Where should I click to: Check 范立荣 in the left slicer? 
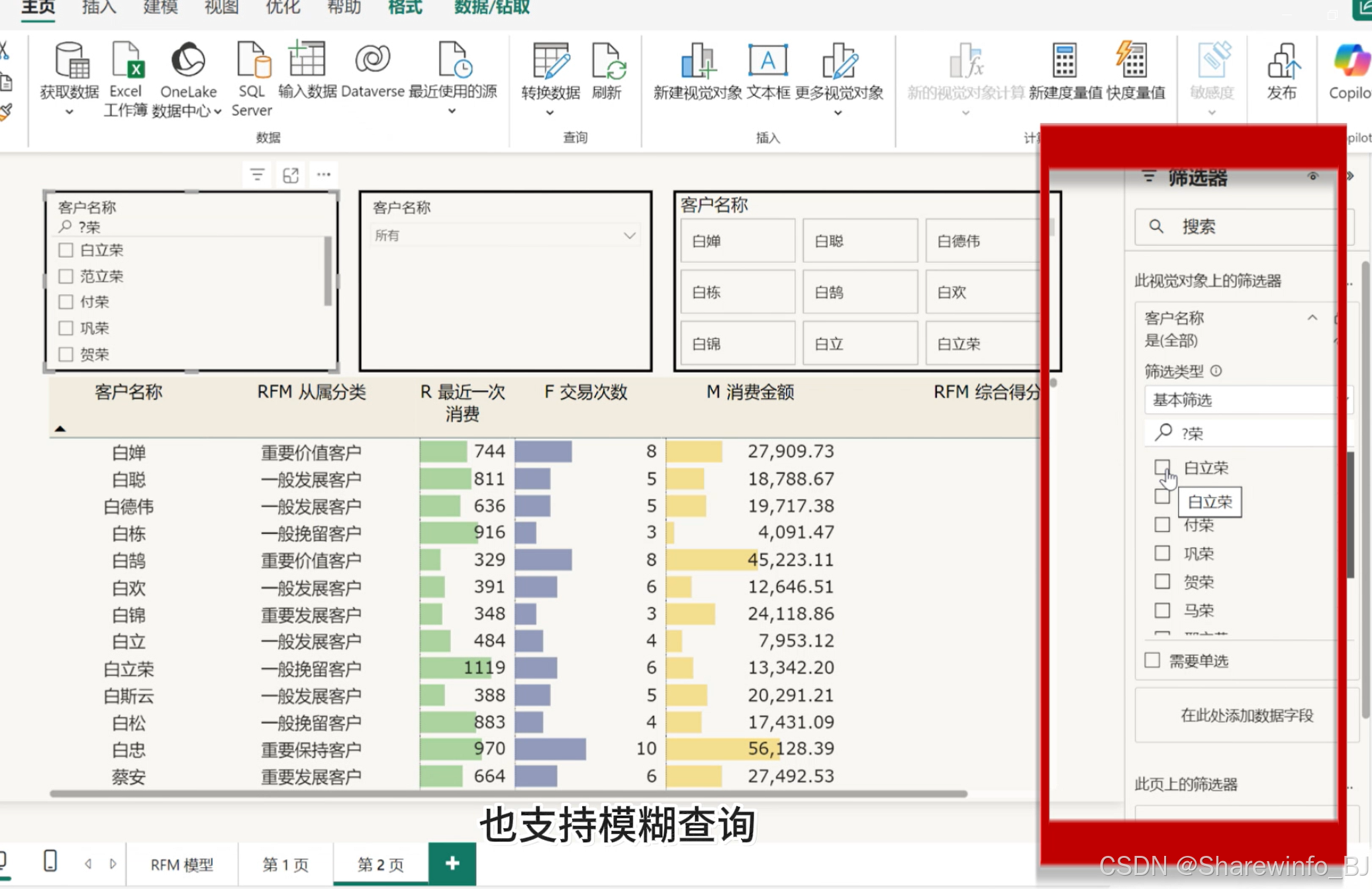click(66, 276)
